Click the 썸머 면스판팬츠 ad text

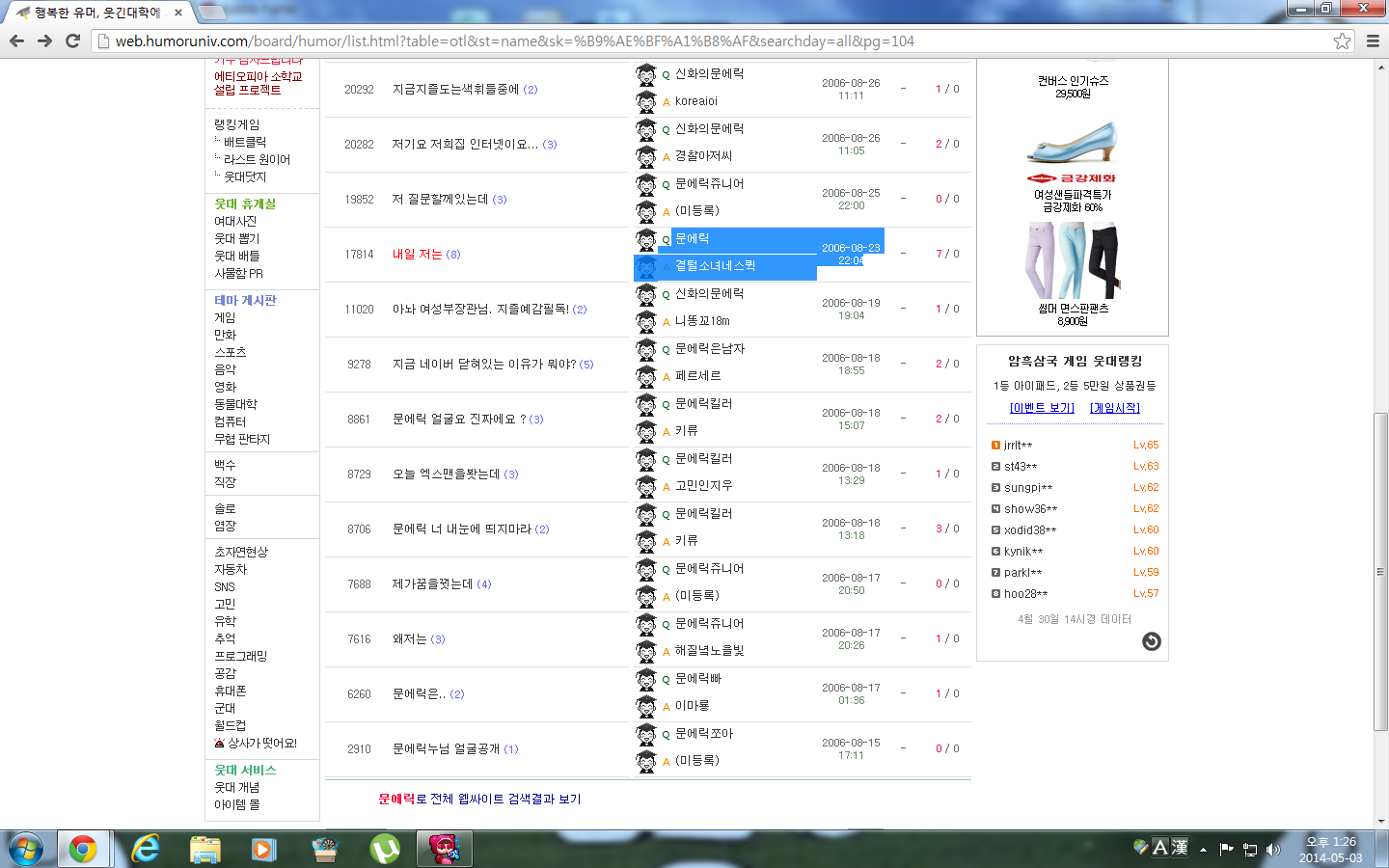(1073, 309)
